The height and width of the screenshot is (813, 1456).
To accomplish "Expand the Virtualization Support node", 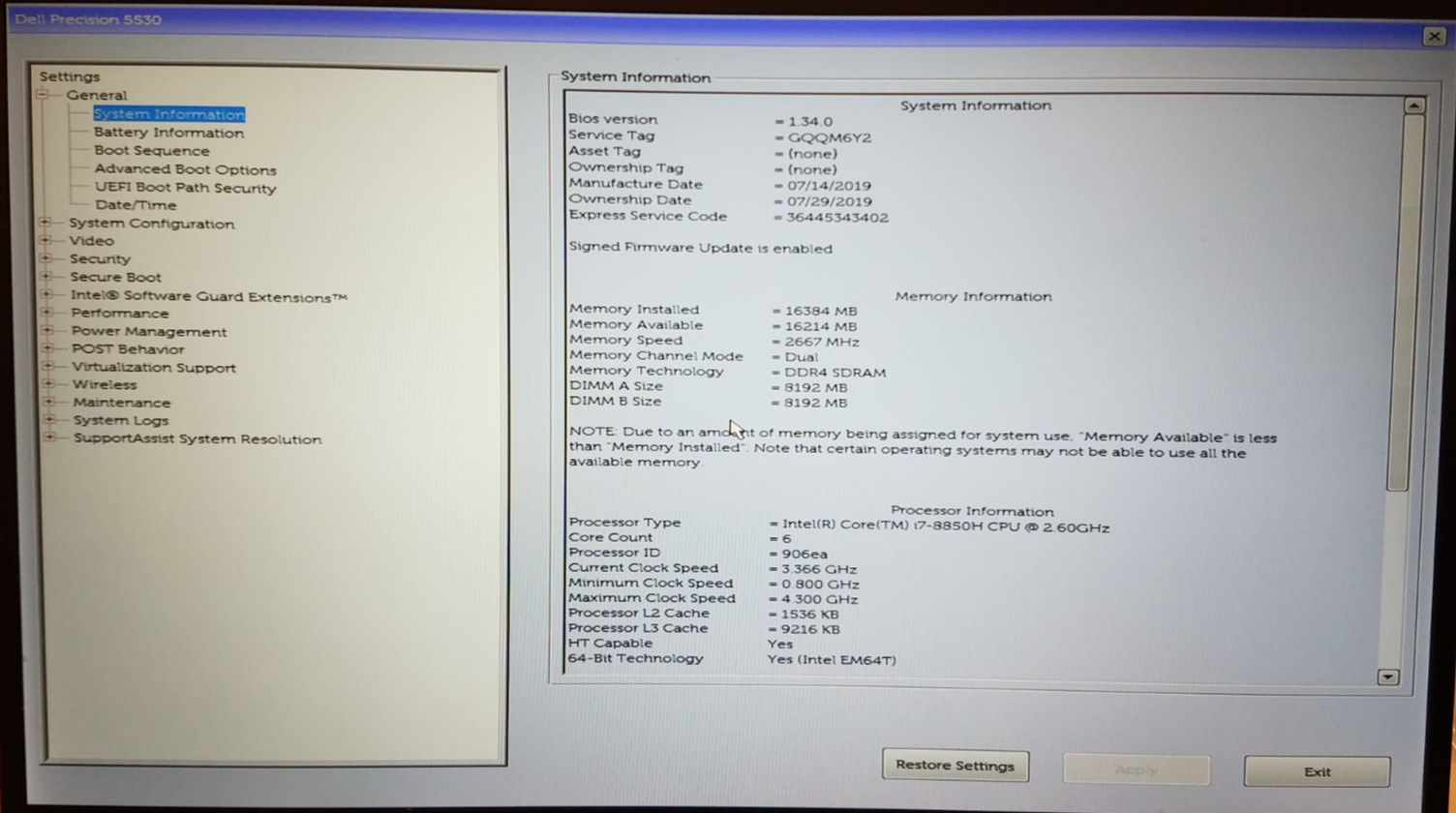I will [x=48, y=367].
